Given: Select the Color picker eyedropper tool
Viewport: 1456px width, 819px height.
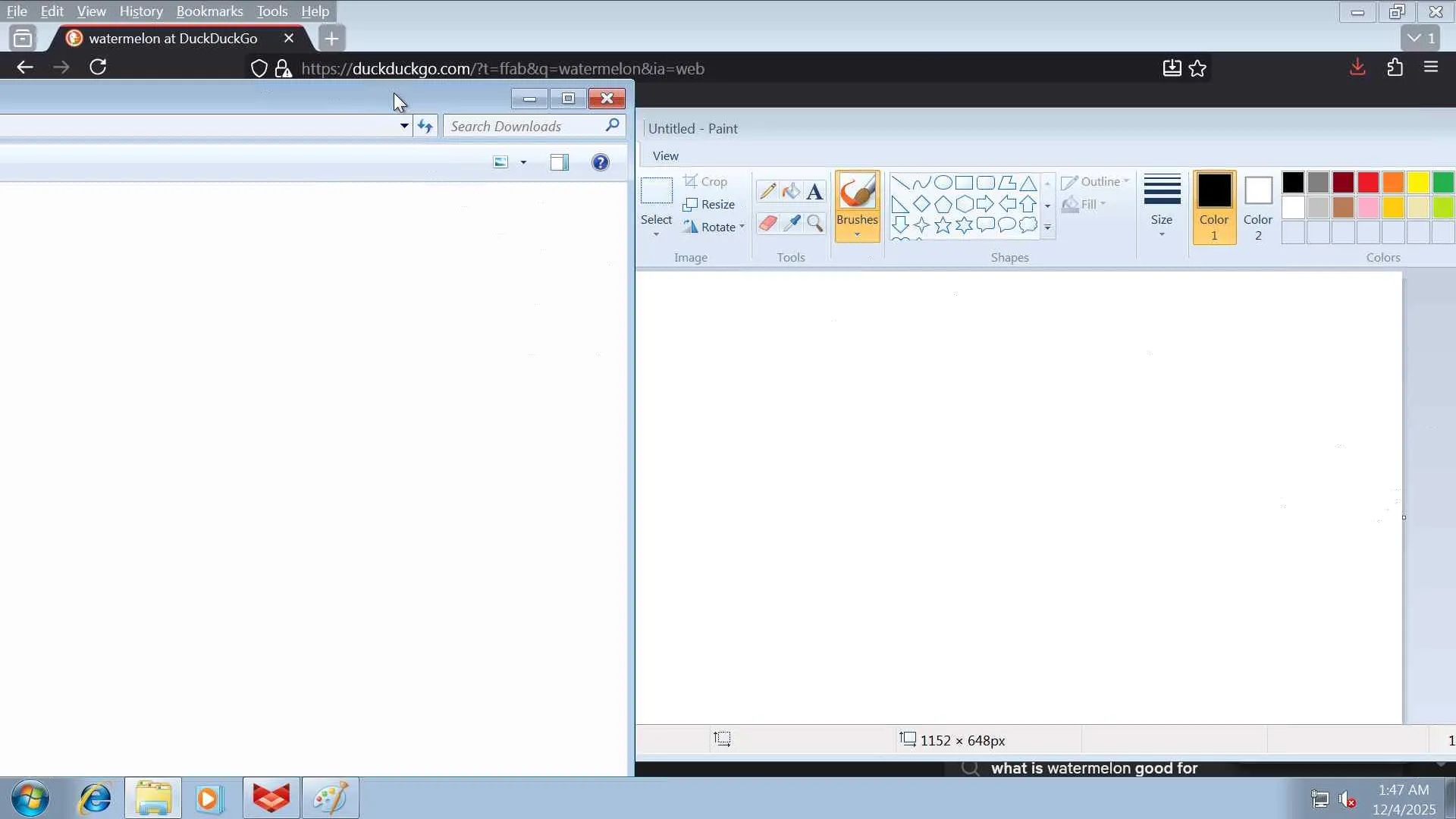Looking at the screenshot, I should 791,223.
